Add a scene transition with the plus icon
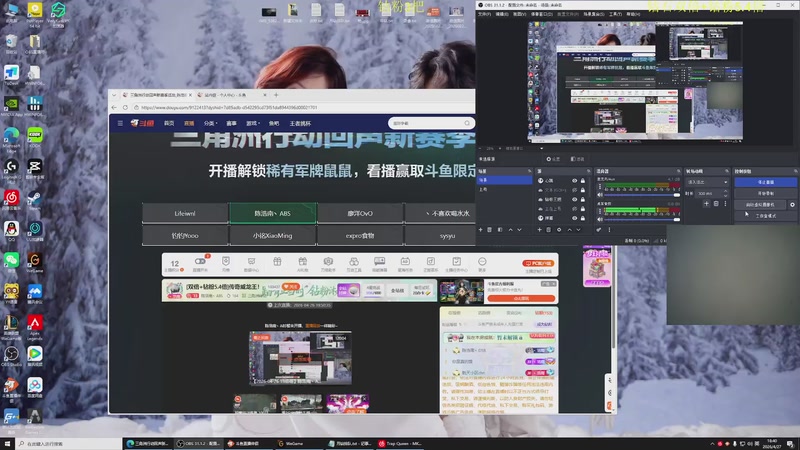 point(707,204)
